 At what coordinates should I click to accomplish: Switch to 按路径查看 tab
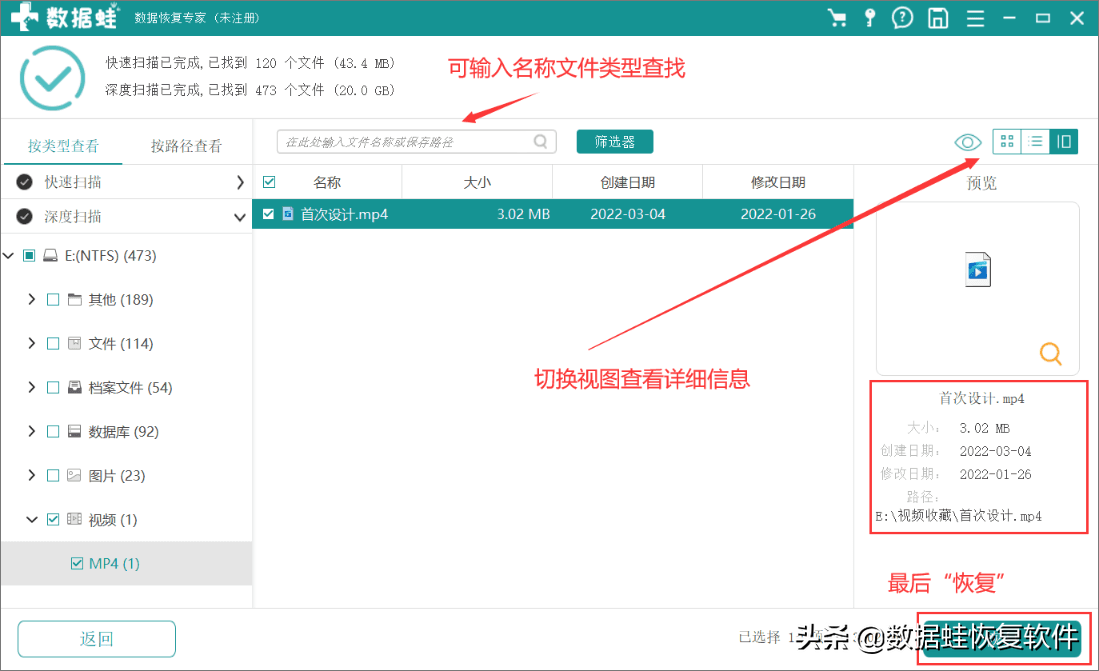tap(186, 146)
